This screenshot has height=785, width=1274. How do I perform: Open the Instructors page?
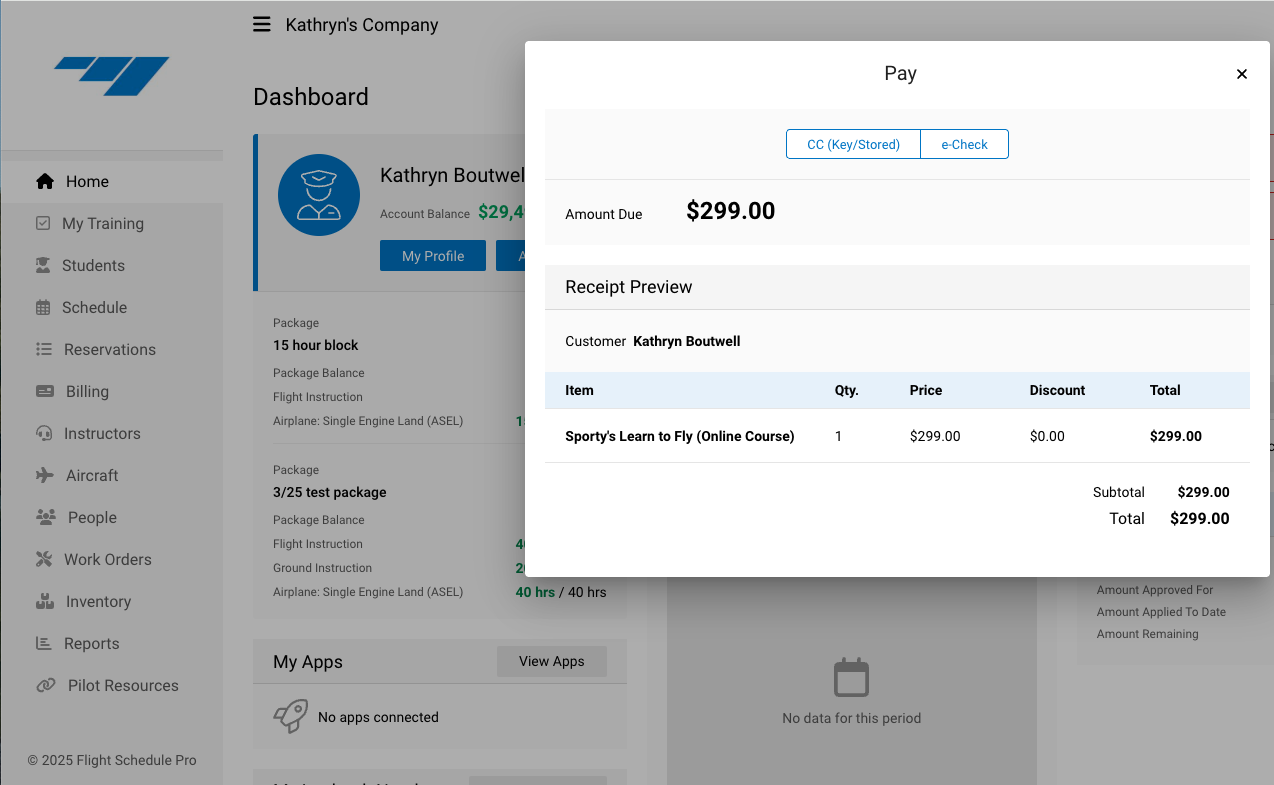pos(112,433)
